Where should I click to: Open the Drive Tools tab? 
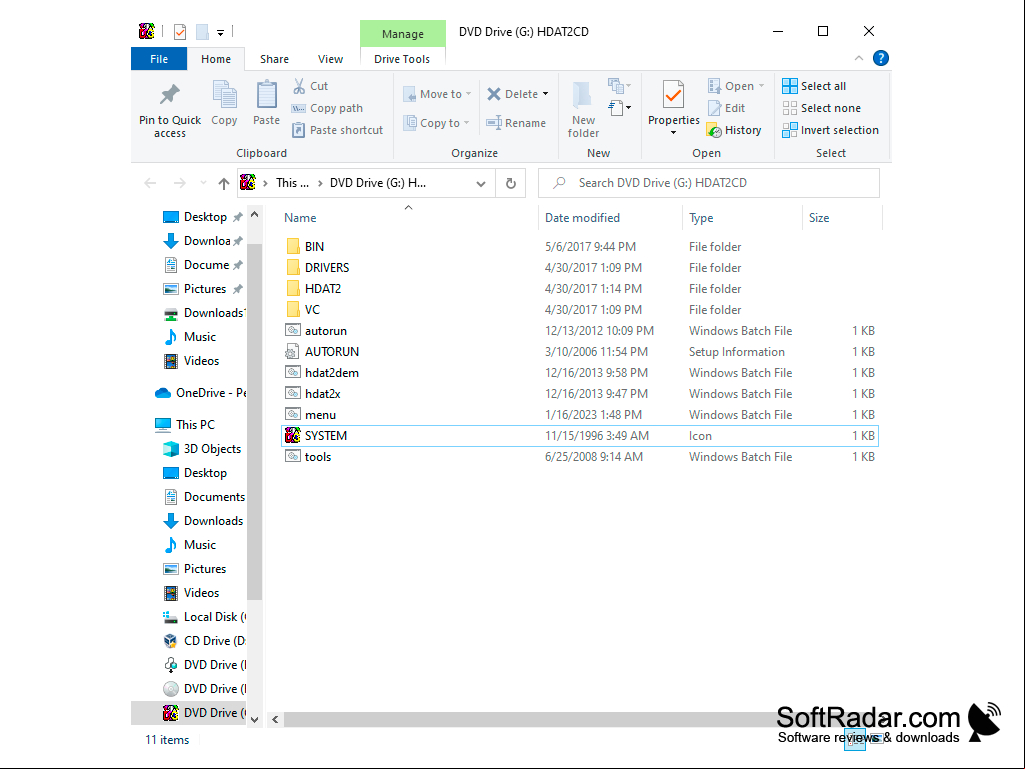coord(402,59)
